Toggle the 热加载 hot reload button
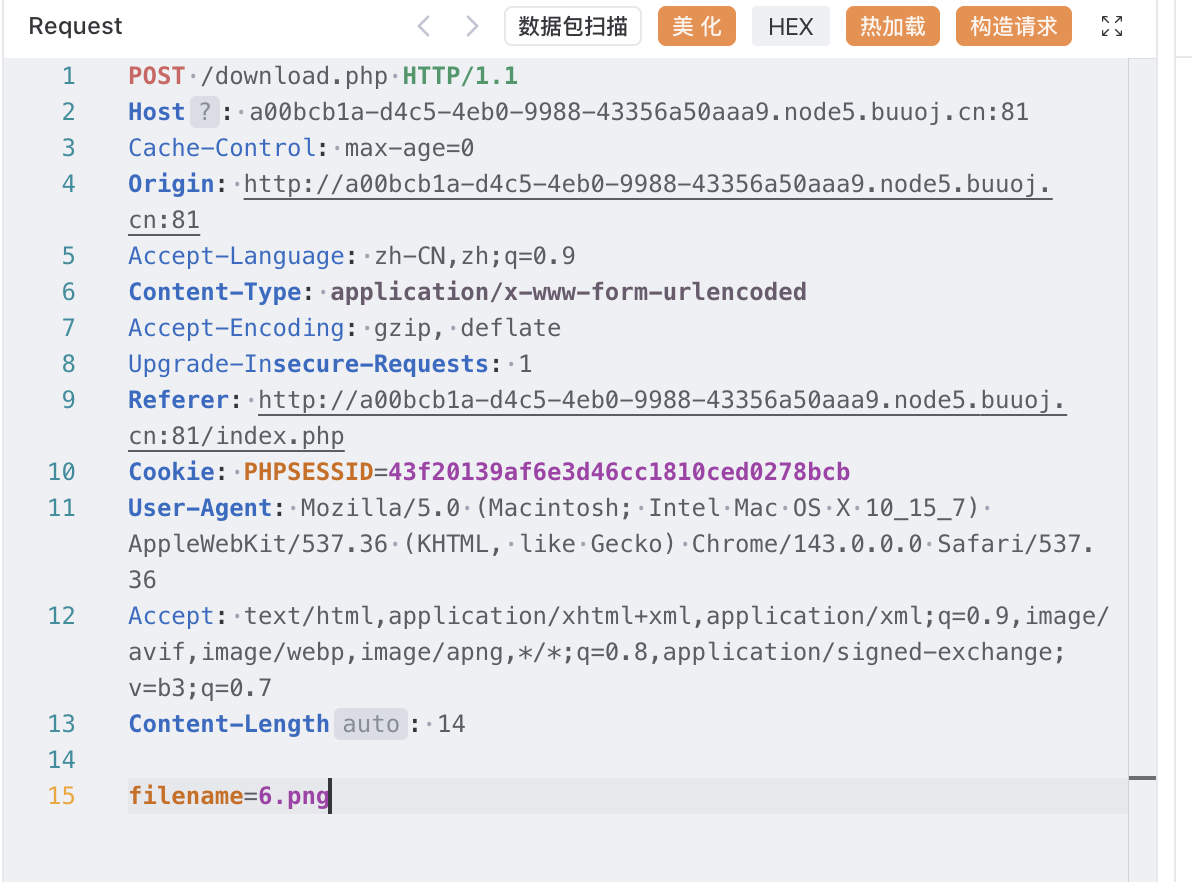 892,27
